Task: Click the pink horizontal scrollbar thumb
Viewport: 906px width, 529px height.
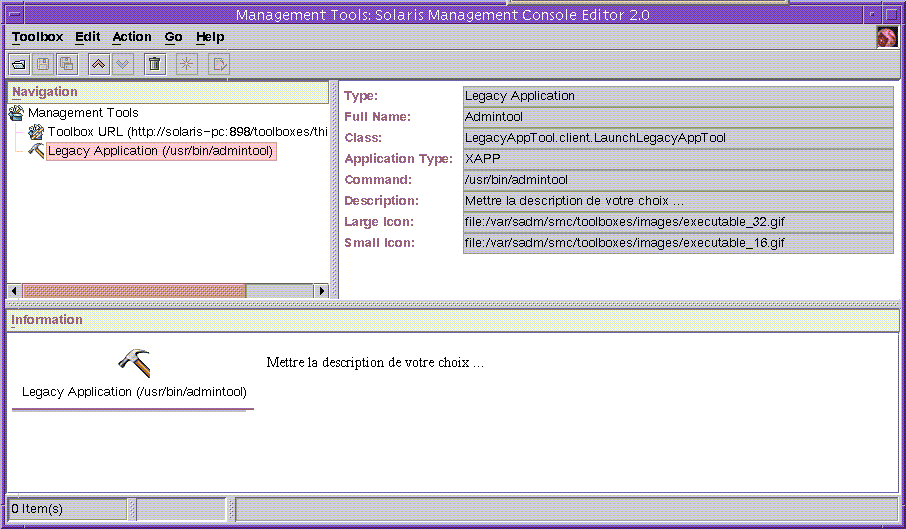Action: coord(134,290)
